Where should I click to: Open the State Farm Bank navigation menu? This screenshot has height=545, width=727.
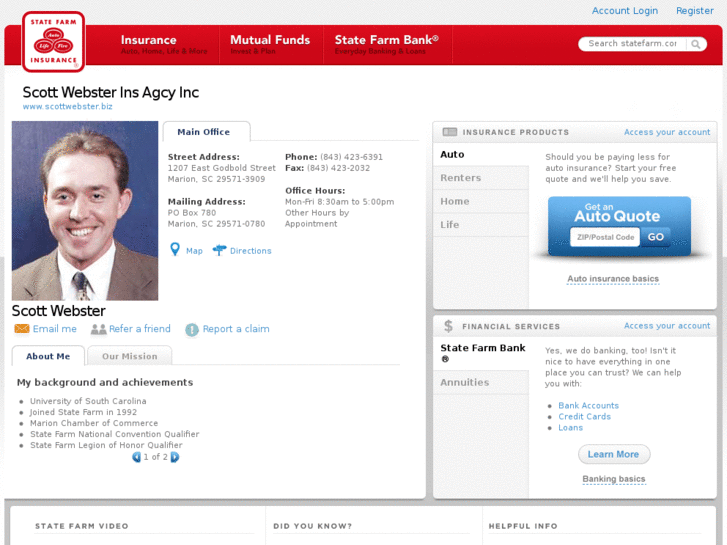click(x=387, y=45)
